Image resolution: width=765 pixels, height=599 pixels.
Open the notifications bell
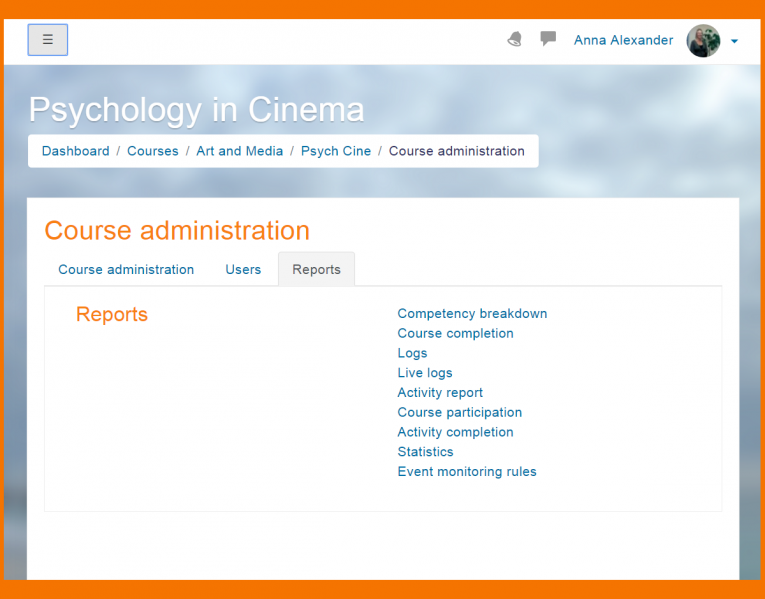(515, 39)
